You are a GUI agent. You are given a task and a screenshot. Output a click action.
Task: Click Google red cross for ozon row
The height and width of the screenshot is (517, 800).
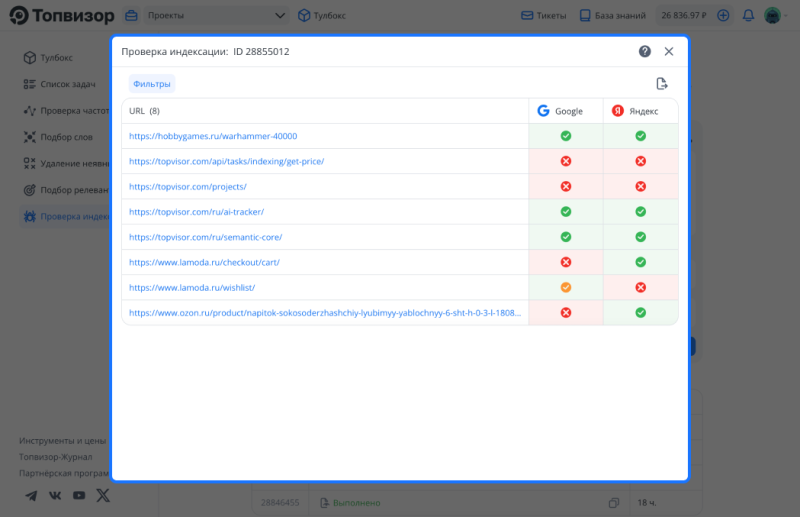pyautogui.click(x=566, y=313)
